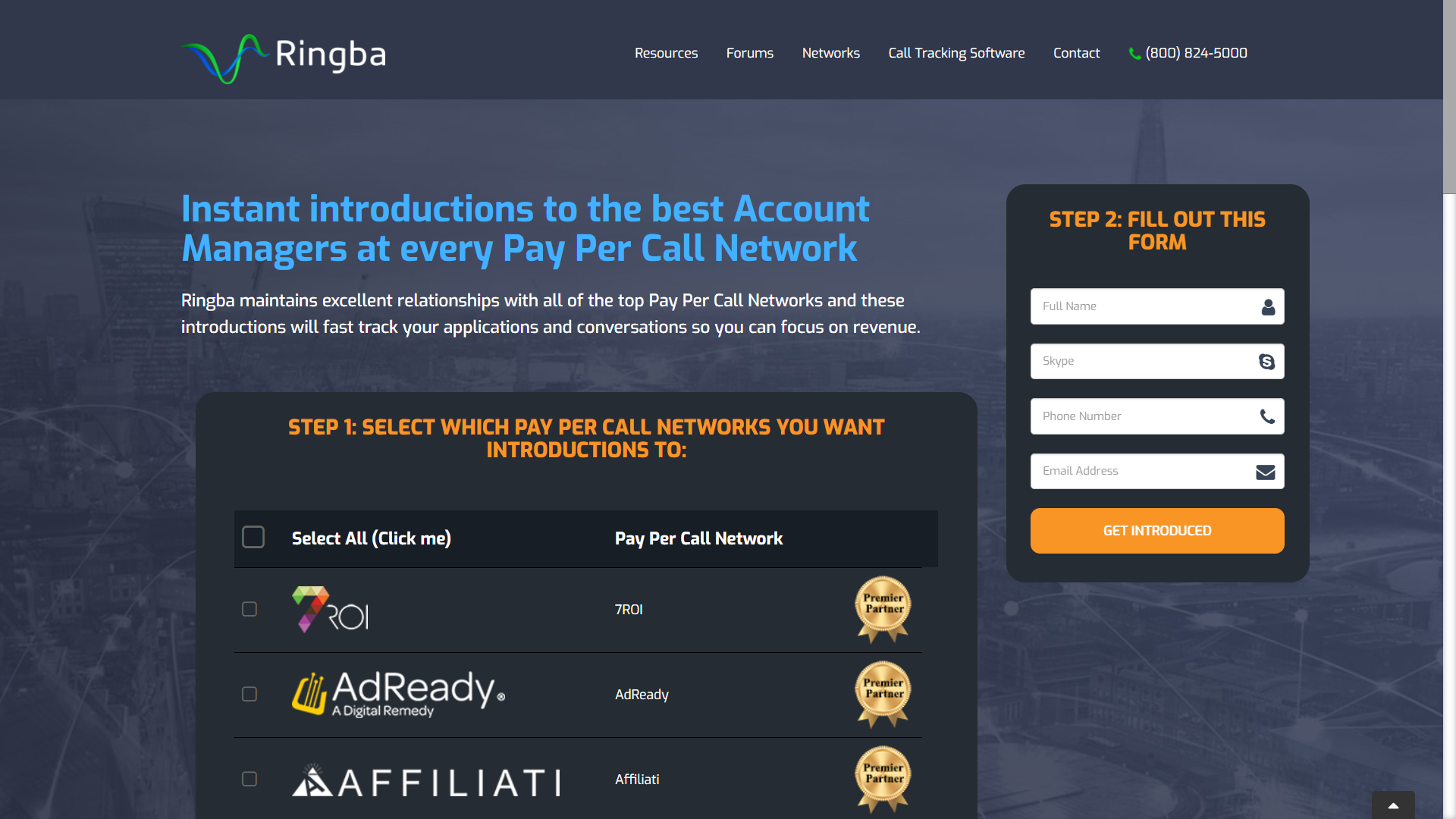Viewport: 1456px width, 819px height.
Task: Click the Contact menu item
Action: pyautogui.click(x=1076, y=53)
